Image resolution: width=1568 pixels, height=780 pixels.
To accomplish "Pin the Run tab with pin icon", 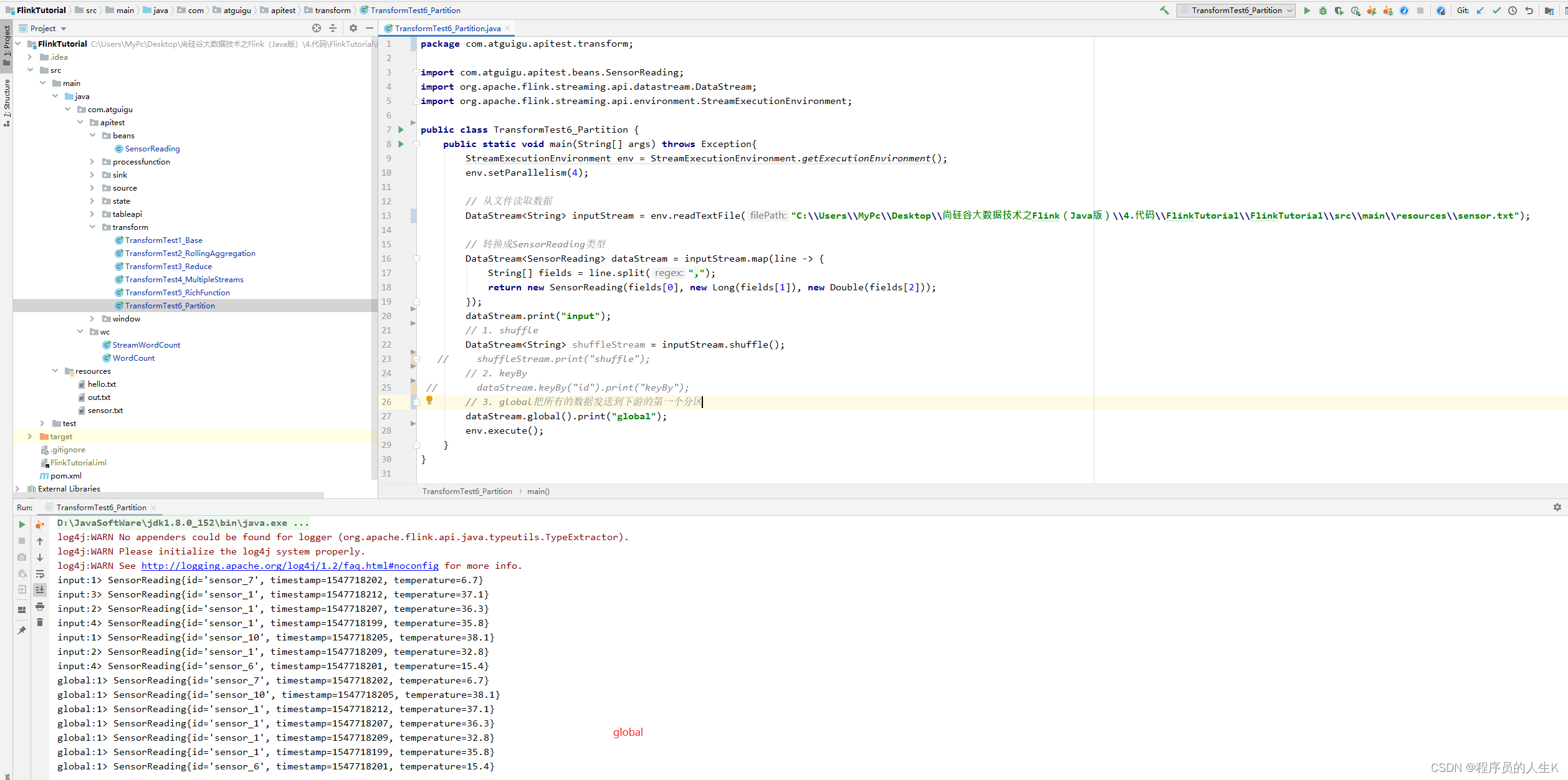I will tap(22, 630).
